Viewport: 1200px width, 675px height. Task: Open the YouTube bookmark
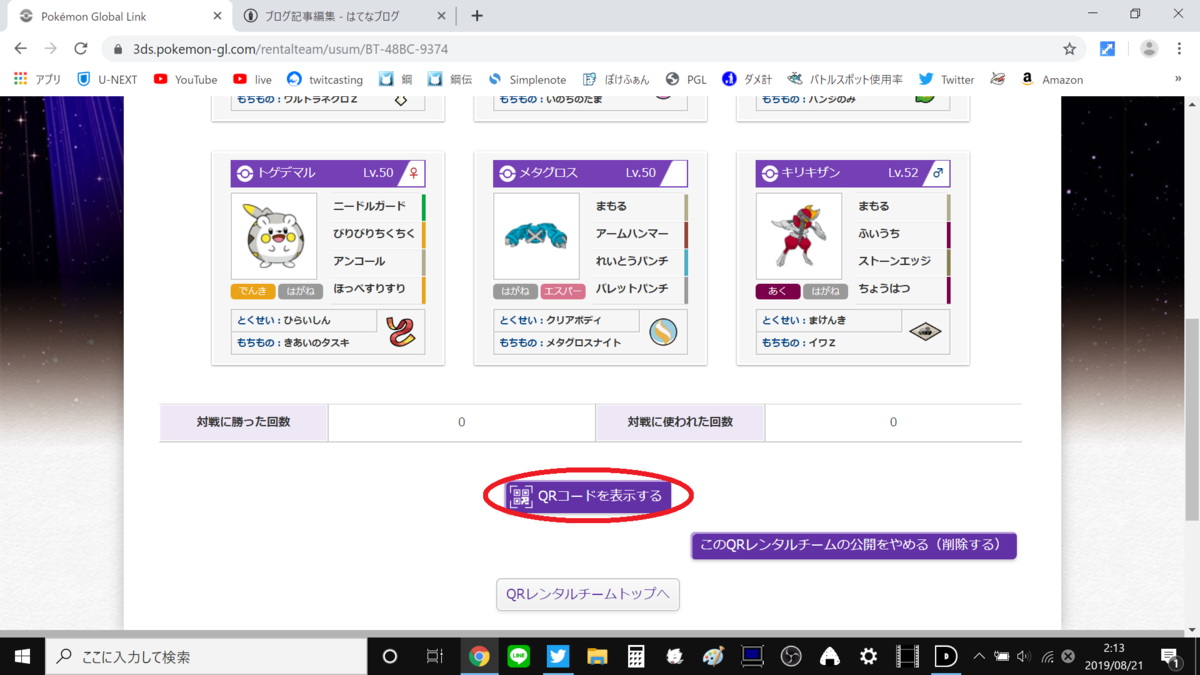click(185, 79)
